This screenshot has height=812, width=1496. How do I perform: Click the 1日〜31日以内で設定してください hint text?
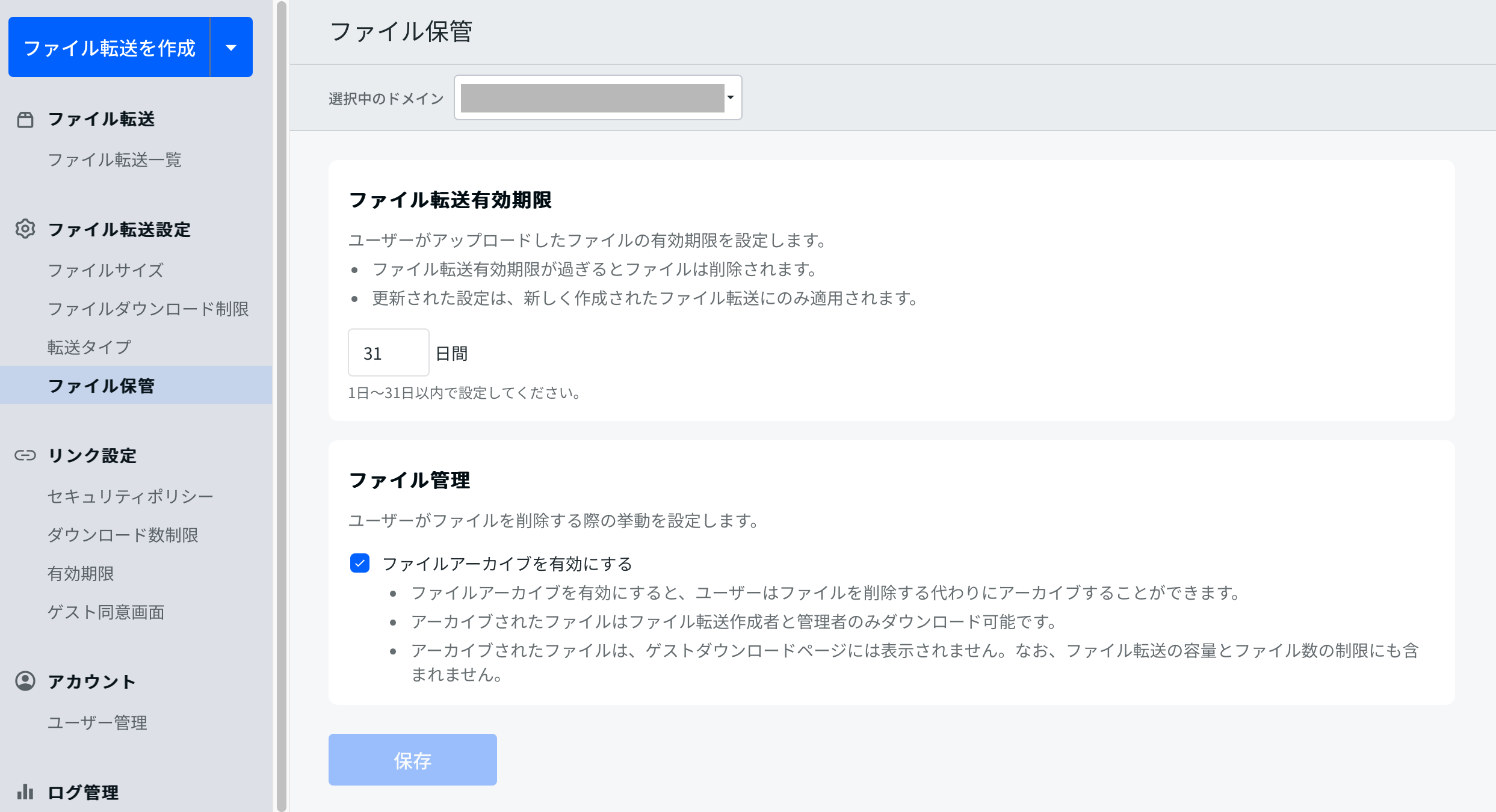[x=465, y=393]
